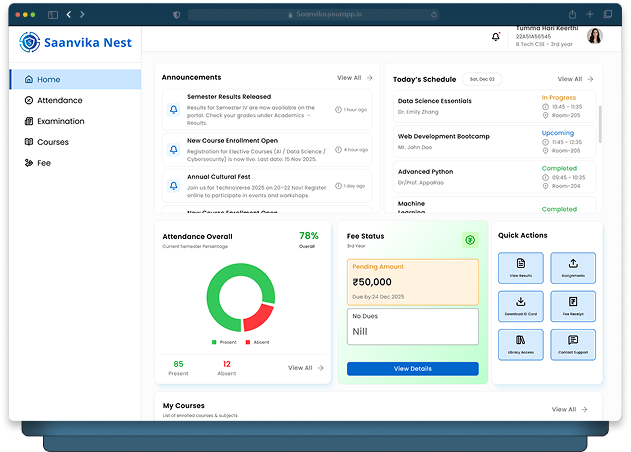Screen dimensions: 631x452
Task: Open the View Results quick action
Action: pos(521,268)
